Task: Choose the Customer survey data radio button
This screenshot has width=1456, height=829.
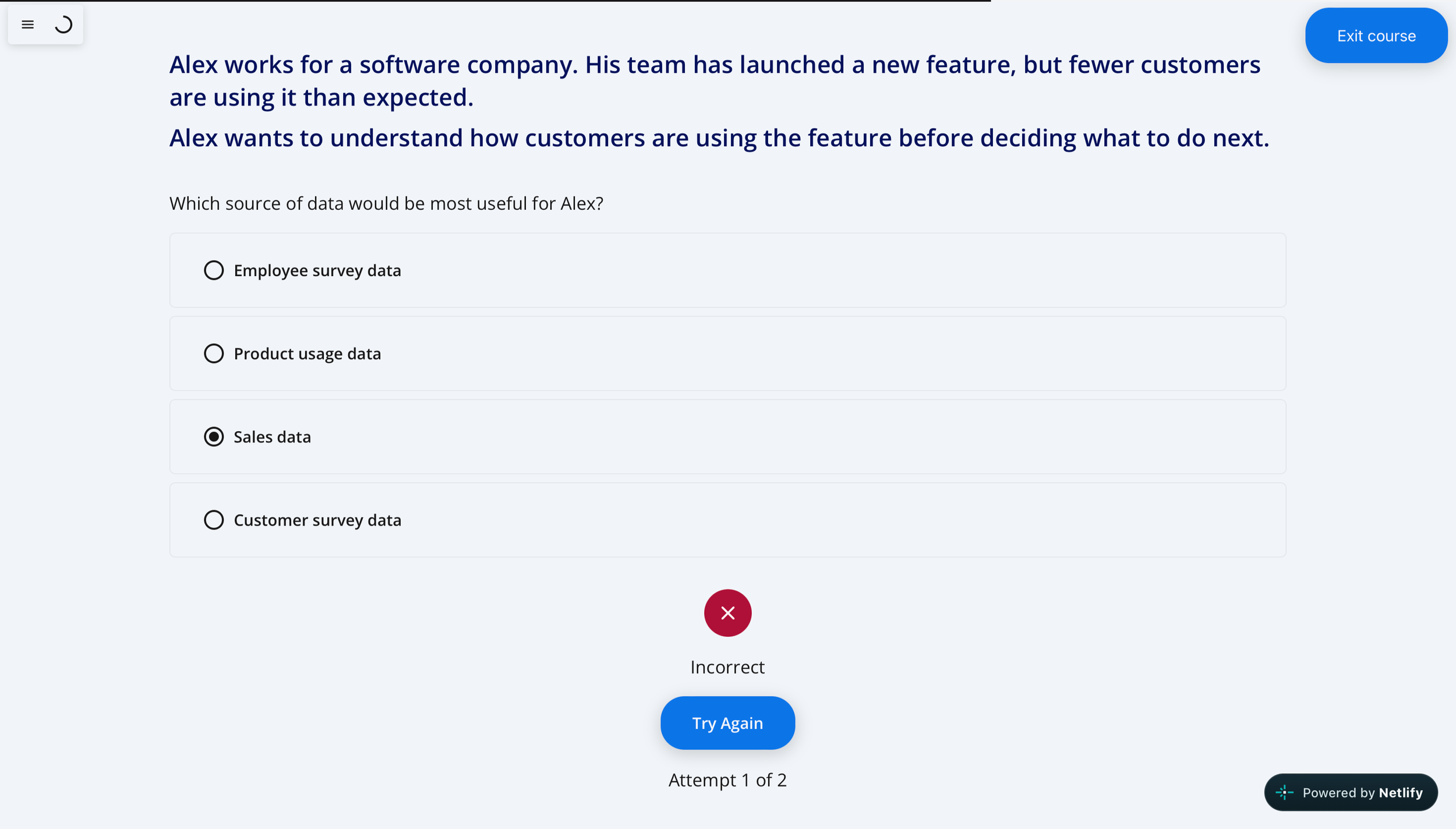Action: [214, 520]
